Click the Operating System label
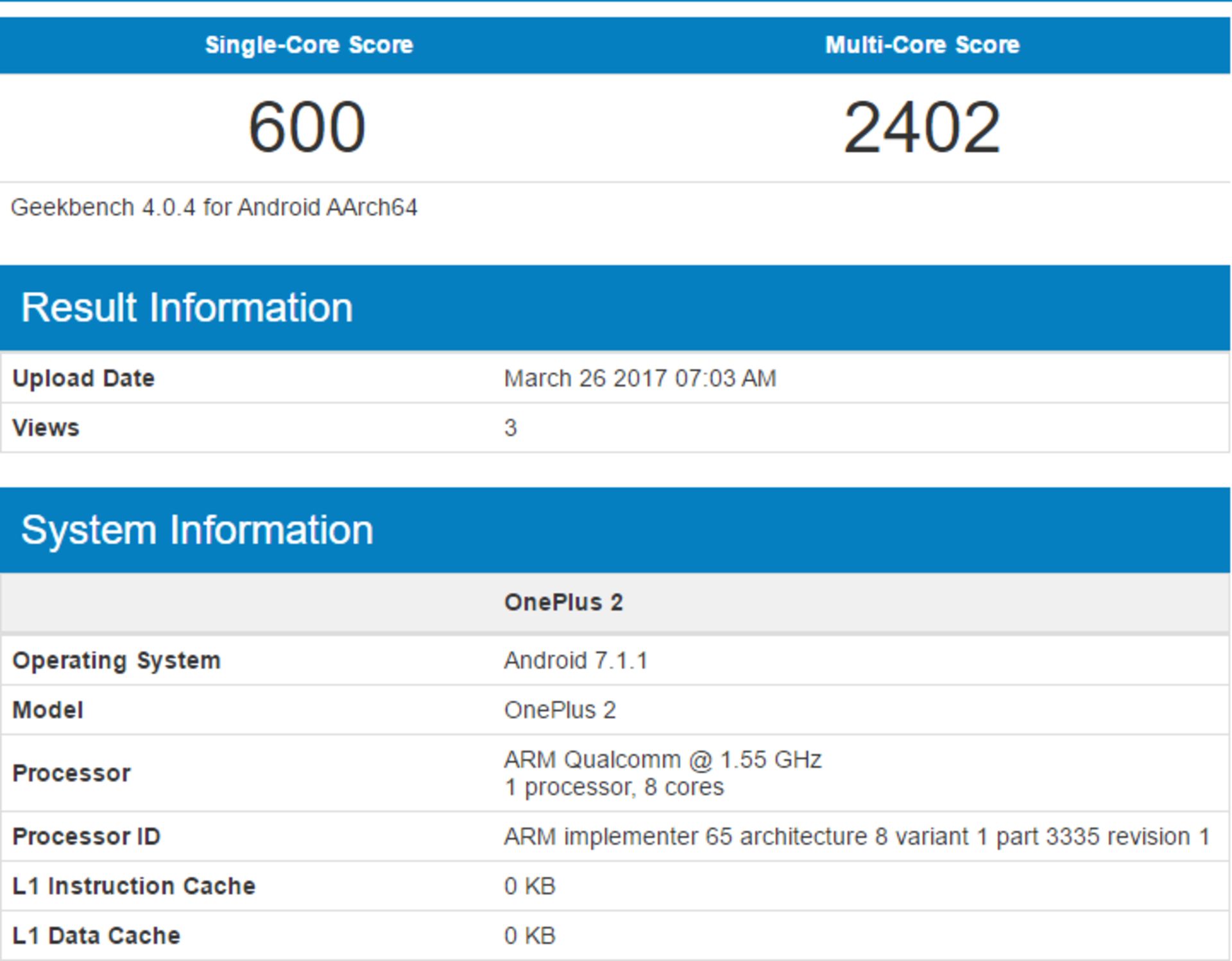1232x961 pixels. click(x=116, y=661)
